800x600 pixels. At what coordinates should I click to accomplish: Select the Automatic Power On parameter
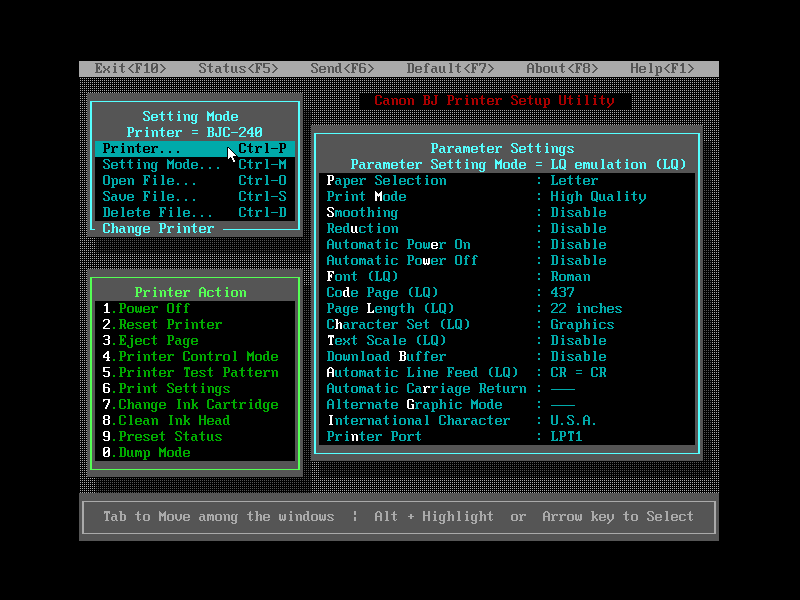[x=507, y=244]
